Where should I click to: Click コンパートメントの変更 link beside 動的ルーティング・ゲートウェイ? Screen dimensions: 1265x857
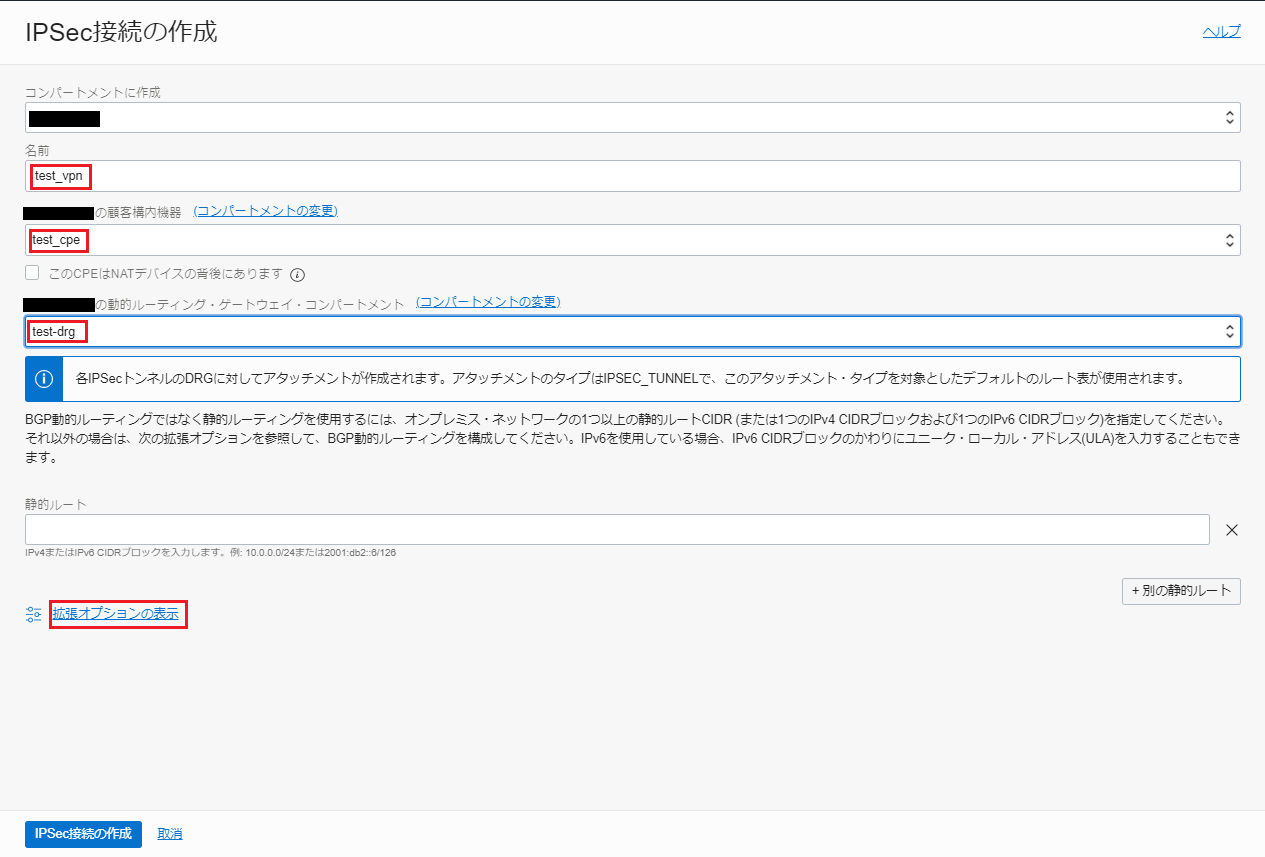tap(488, 302)
